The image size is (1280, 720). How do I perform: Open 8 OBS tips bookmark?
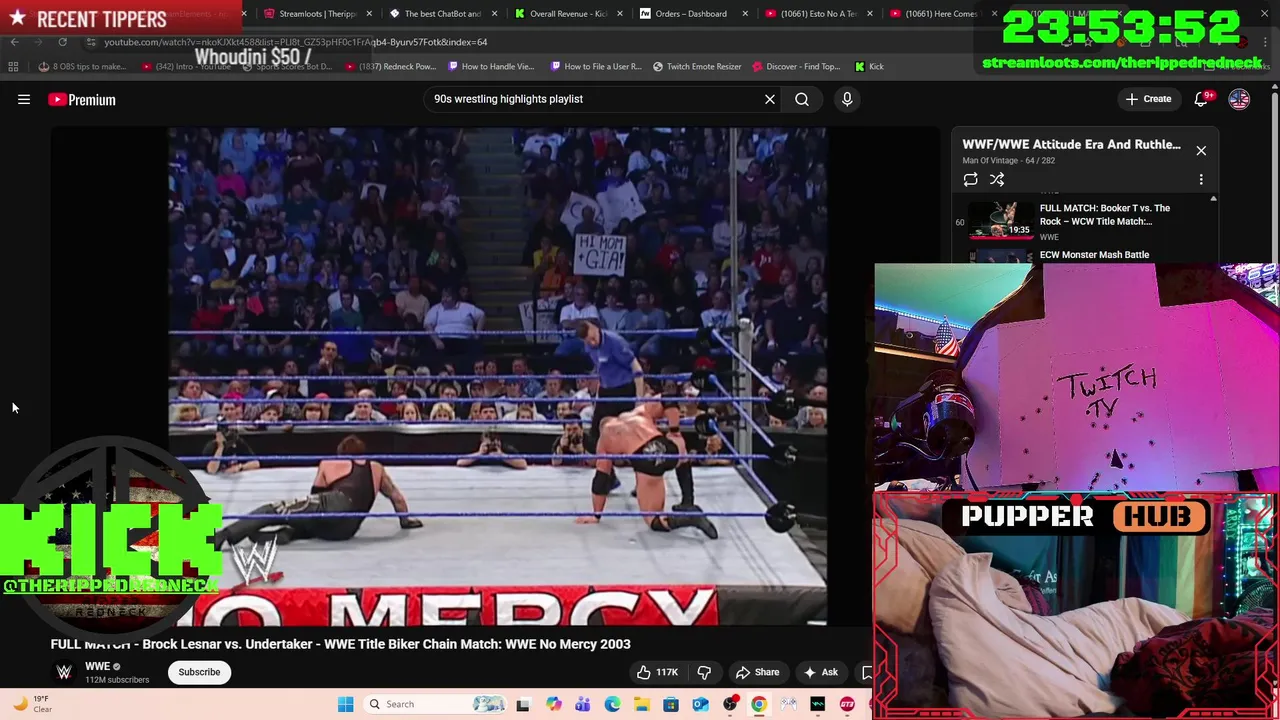pyautogui.click(x=82, y=66)
